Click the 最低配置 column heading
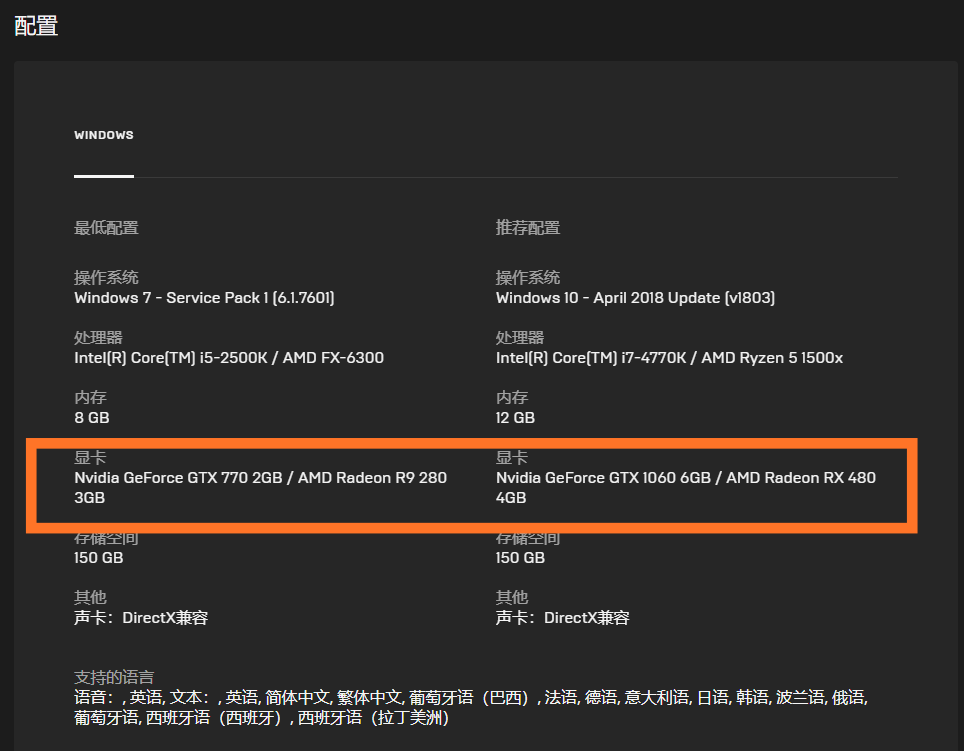This screenshot has width=964, height=751. [106, 228]
